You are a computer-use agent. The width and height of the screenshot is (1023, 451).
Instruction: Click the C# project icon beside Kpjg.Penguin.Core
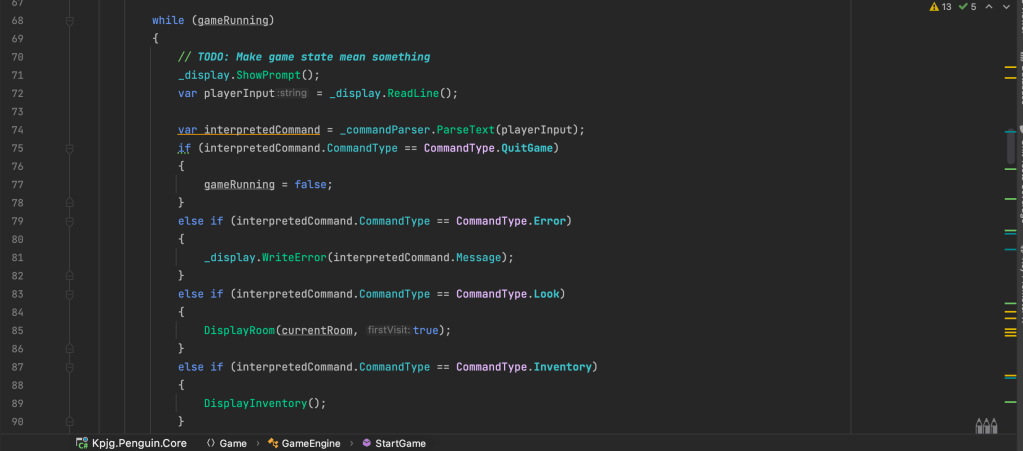click(x=83, y=443)
